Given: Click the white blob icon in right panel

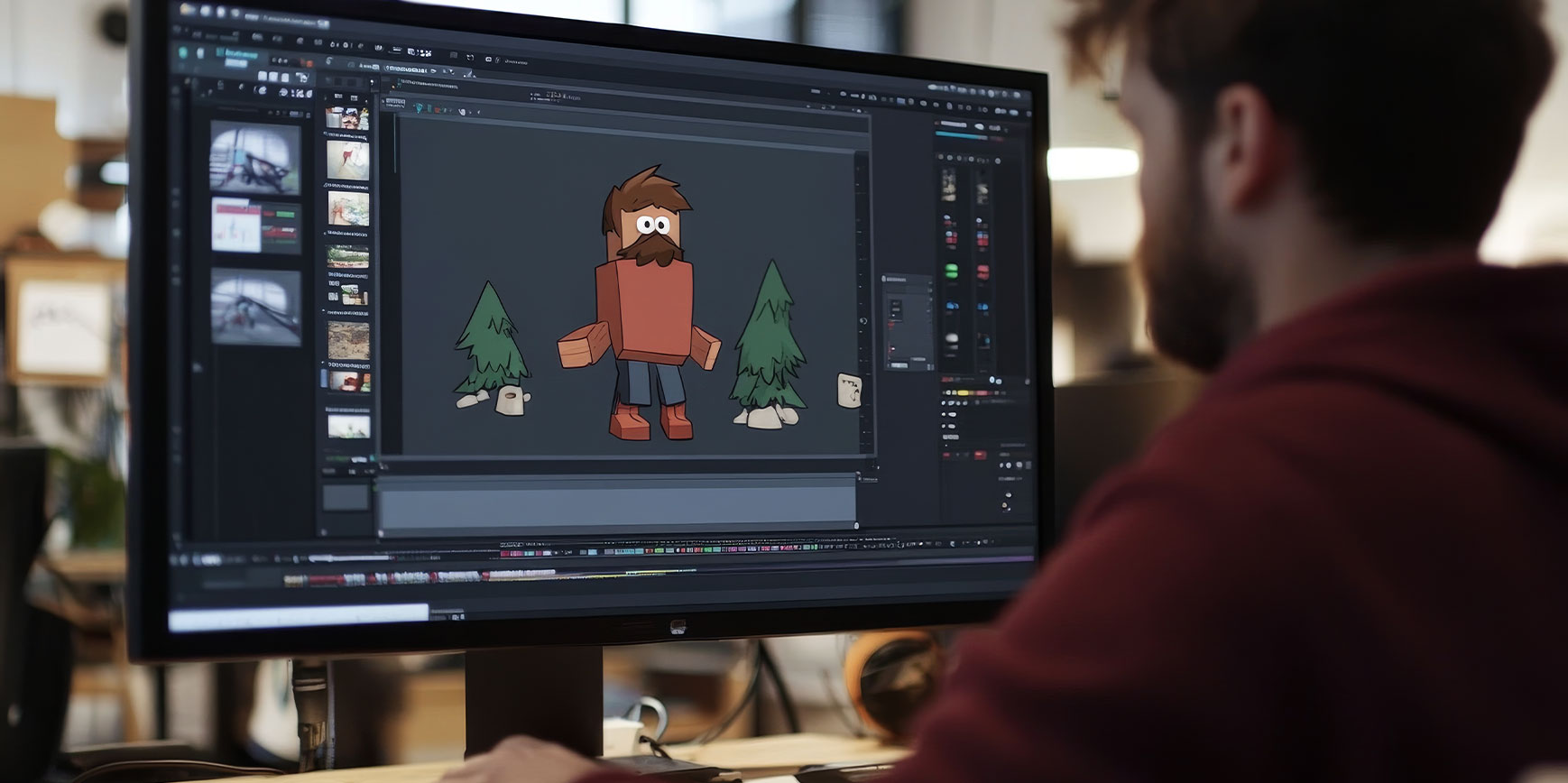Looking at the screenshot, I should [x=952, y=338].
